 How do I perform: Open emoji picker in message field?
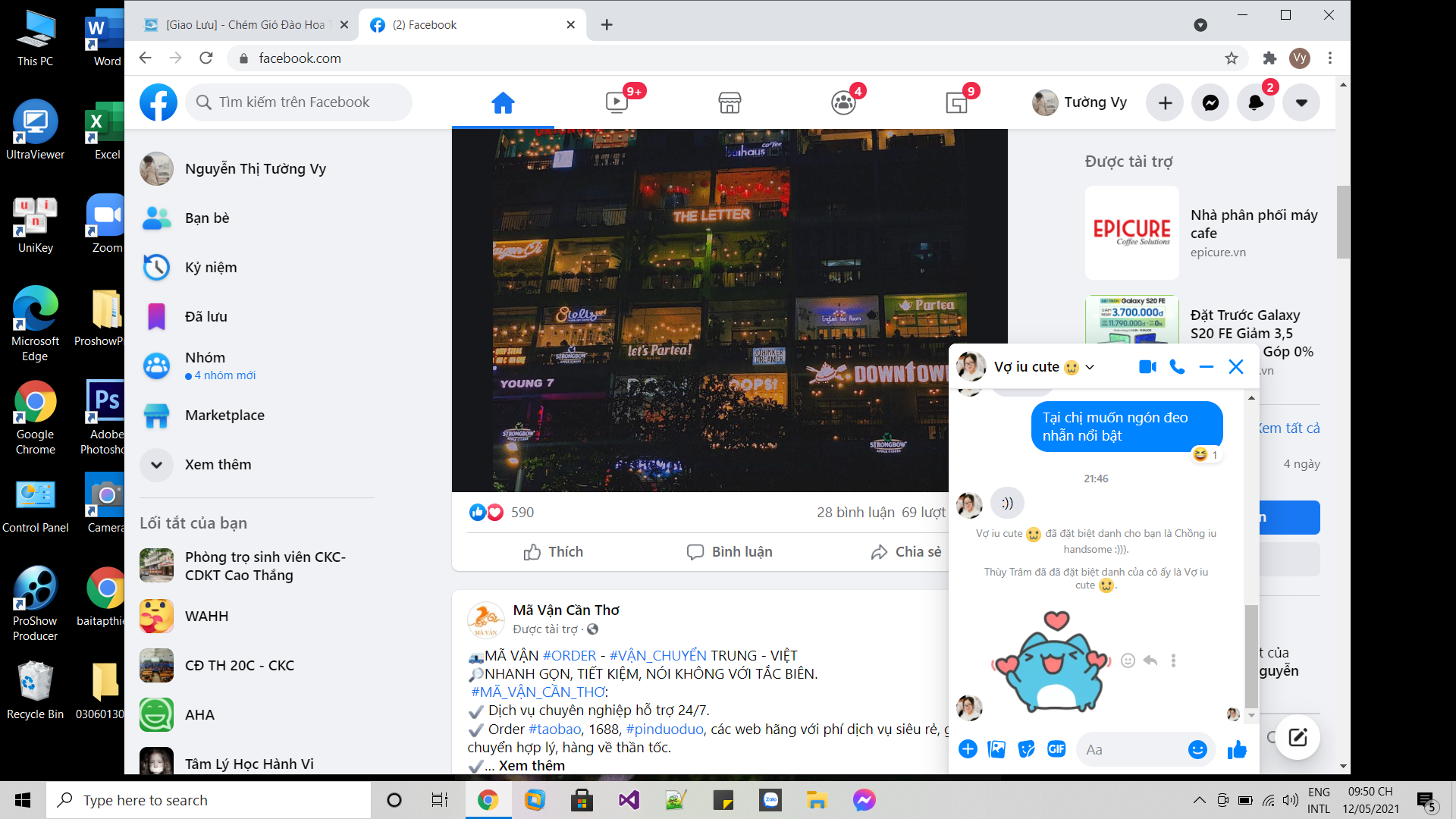click(1197, 749)
